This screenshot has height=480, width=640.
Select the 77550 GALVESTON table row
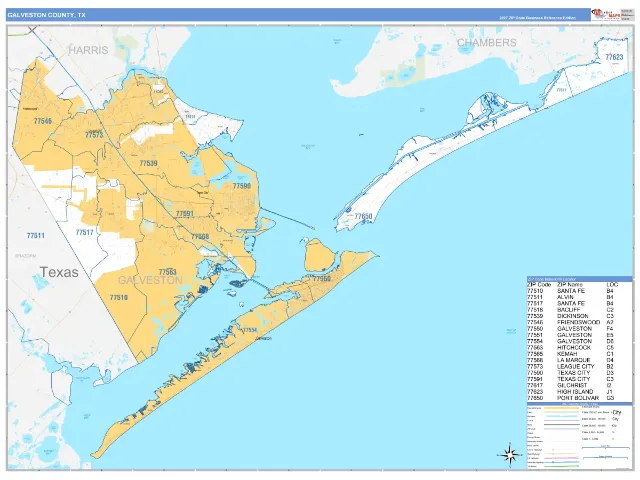[570, 329]
